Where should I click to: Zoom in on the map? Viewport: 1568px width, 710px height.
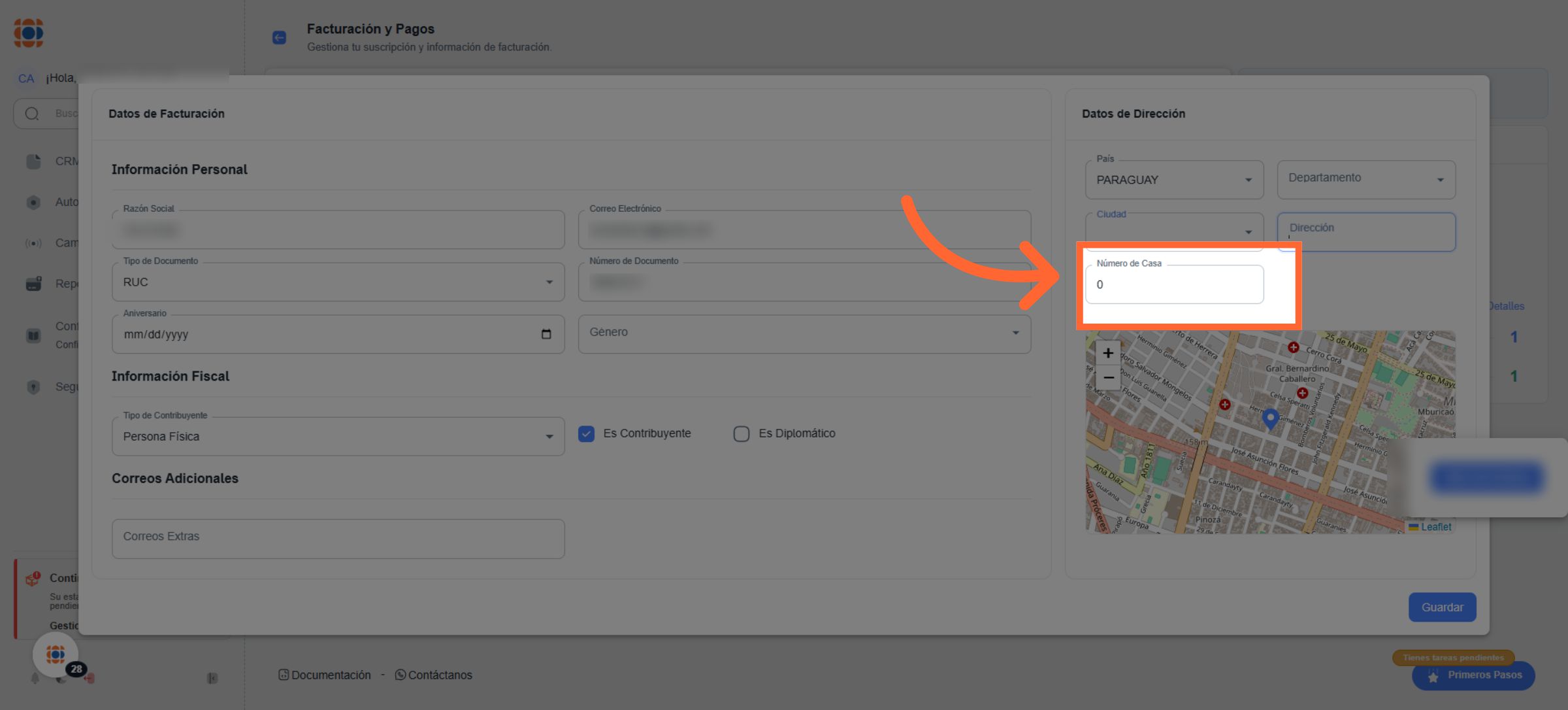click(1108, 353)
